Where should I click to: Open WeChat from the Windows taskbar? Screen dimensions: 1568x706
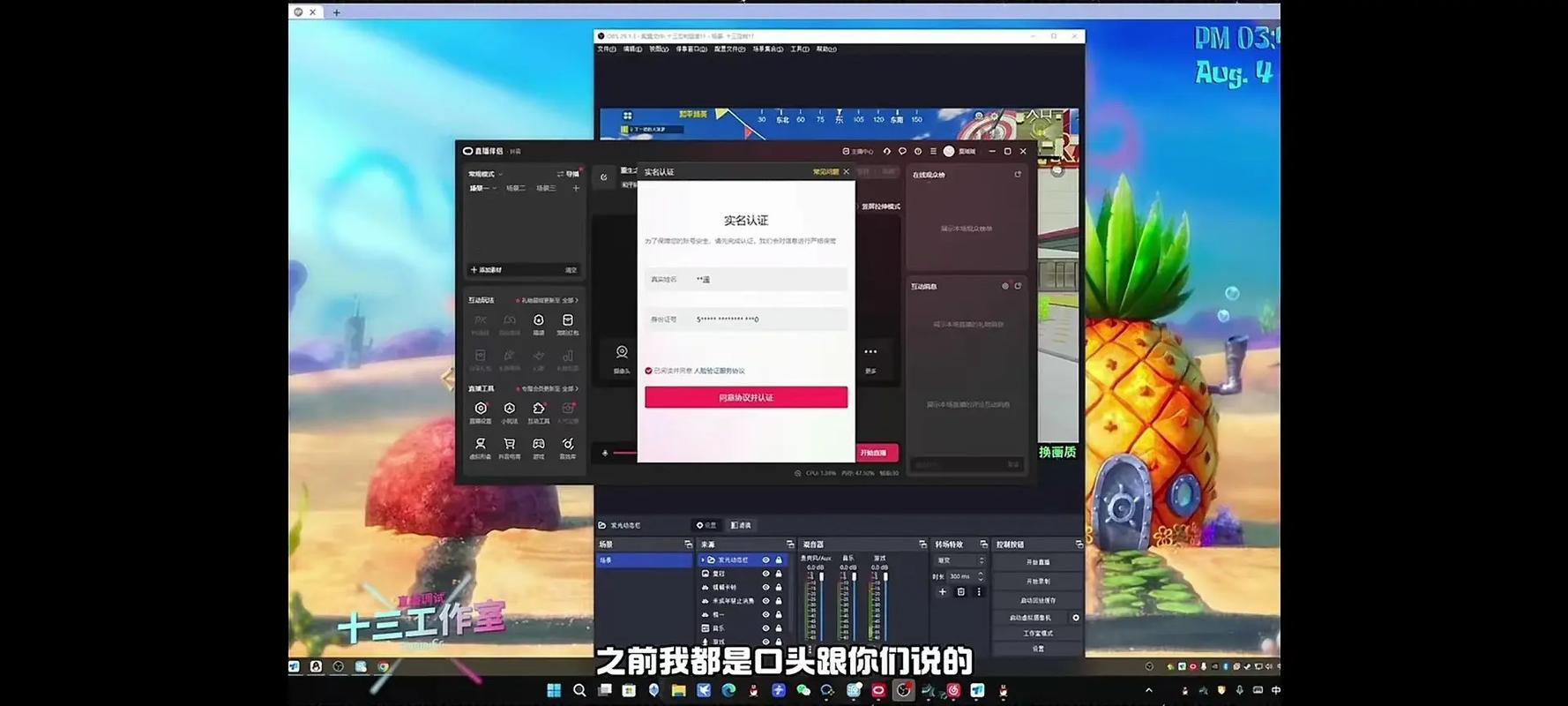[x=803, y=690]
